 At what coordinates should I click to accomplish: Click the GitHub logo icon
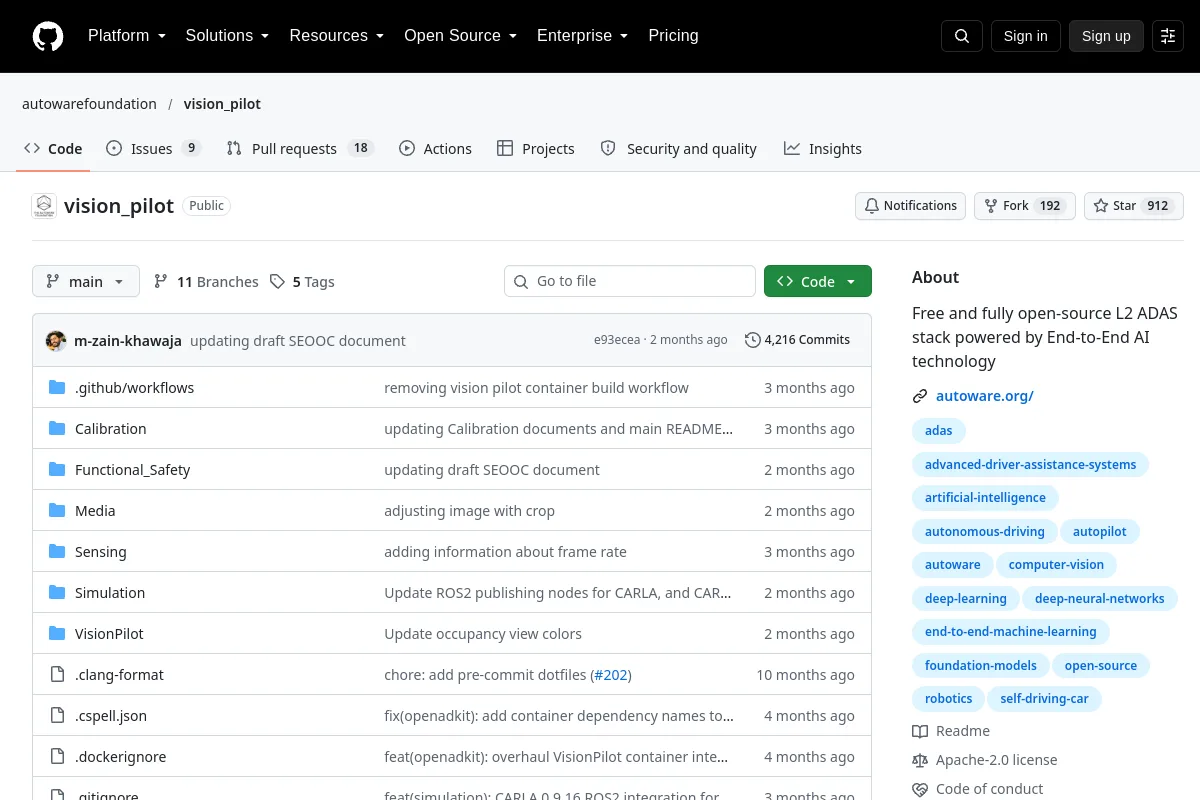[x=48, y=36]
